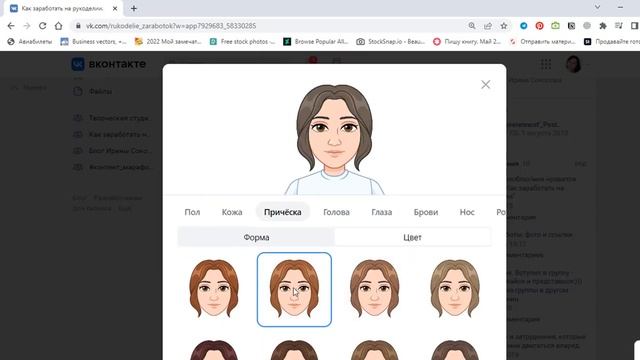This screenshot has width=640, height=360.
Task: Open Free stock photos bookmark
Action: click(242, 42)
